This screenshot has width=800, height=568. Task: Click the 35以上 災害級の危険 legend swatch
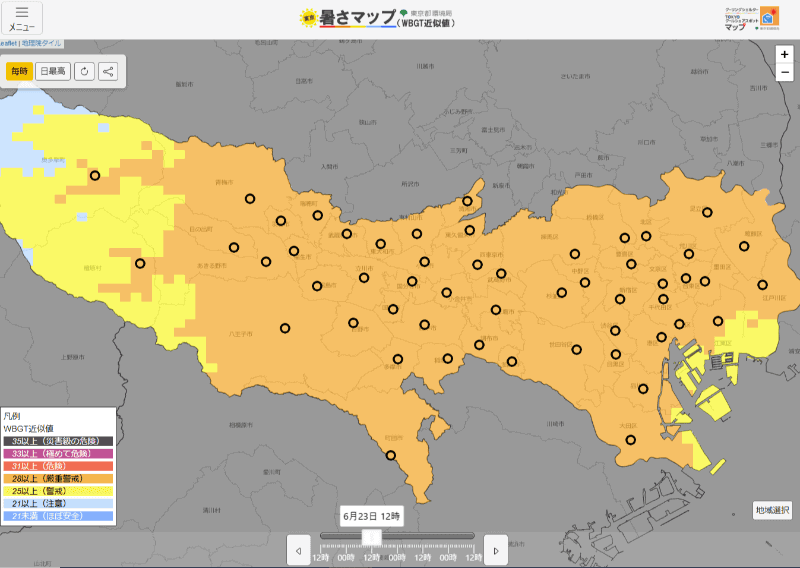tap(58, 441)
